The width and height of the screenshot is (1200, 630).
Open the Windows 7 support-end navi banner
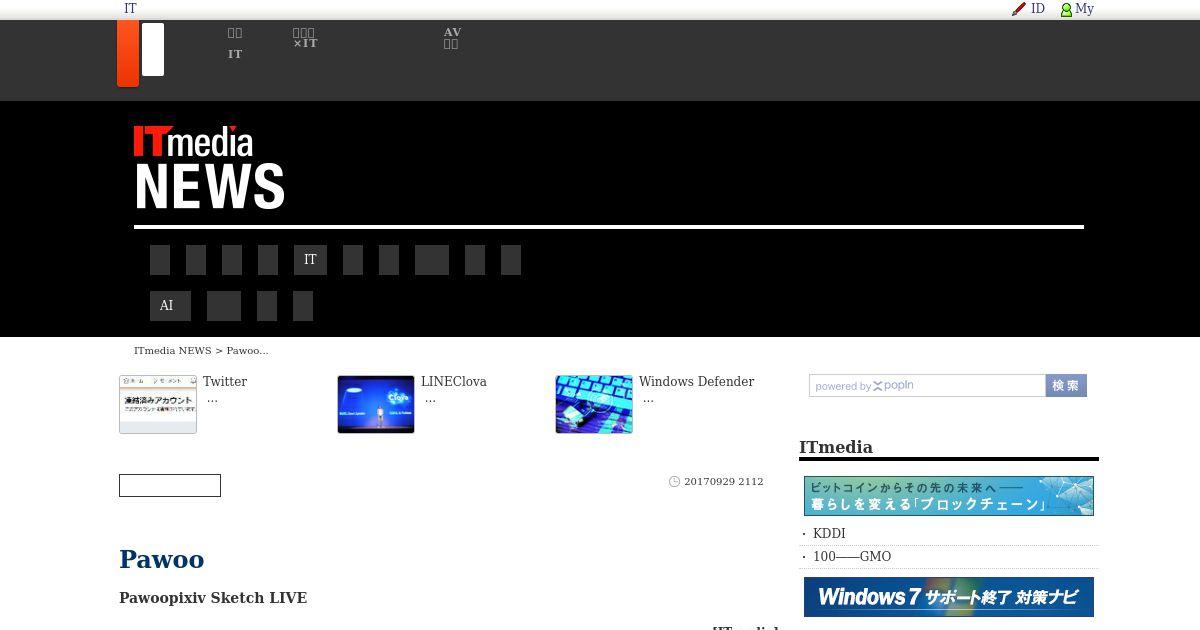pyautogui.click(x=949, y=597)
